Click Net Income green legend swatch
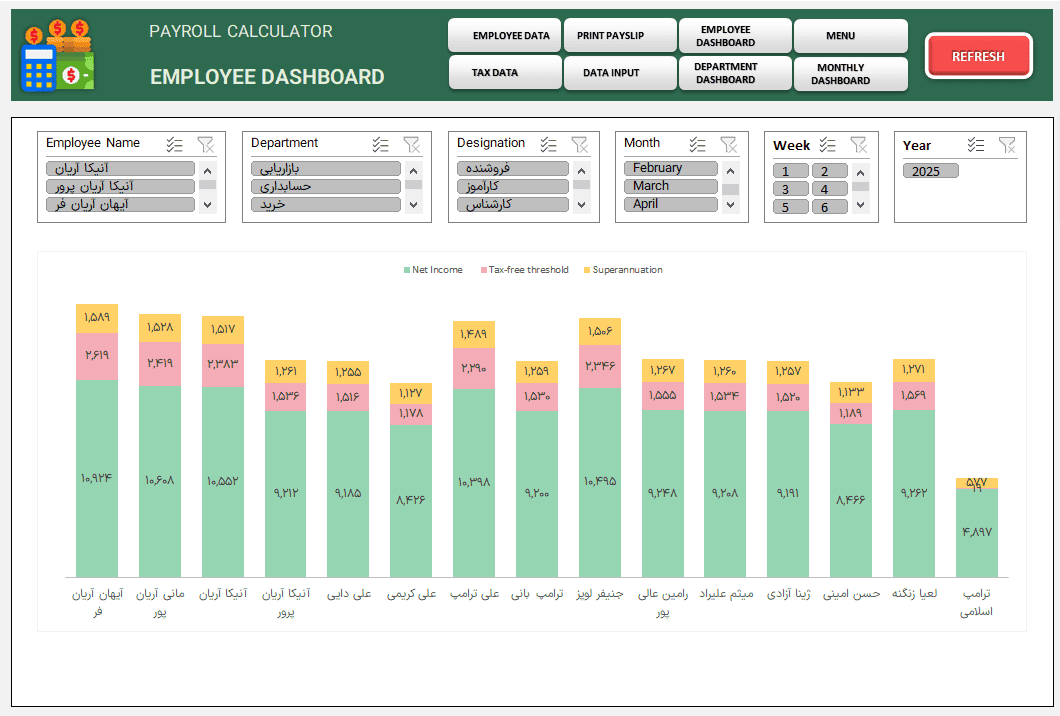The width and height of the screenshot is (1060, 716). (407, 270)
